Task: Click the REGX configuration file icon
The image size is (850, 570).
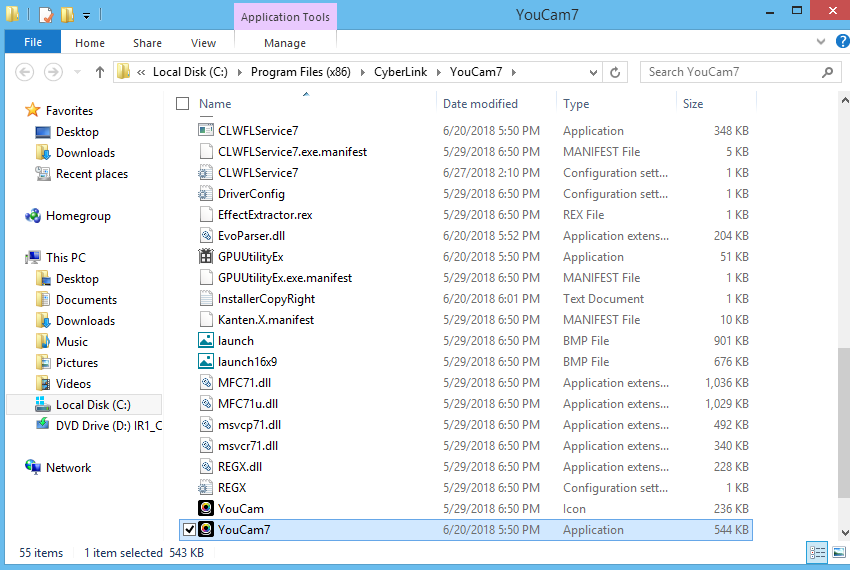Action: (x=205, y=488)
